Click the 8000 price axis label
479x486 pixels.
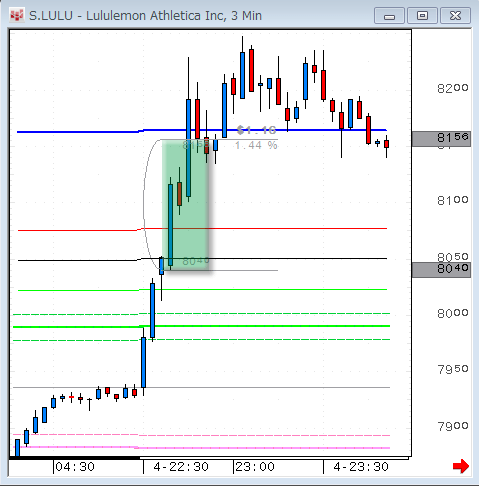click(x=452, y=313)
